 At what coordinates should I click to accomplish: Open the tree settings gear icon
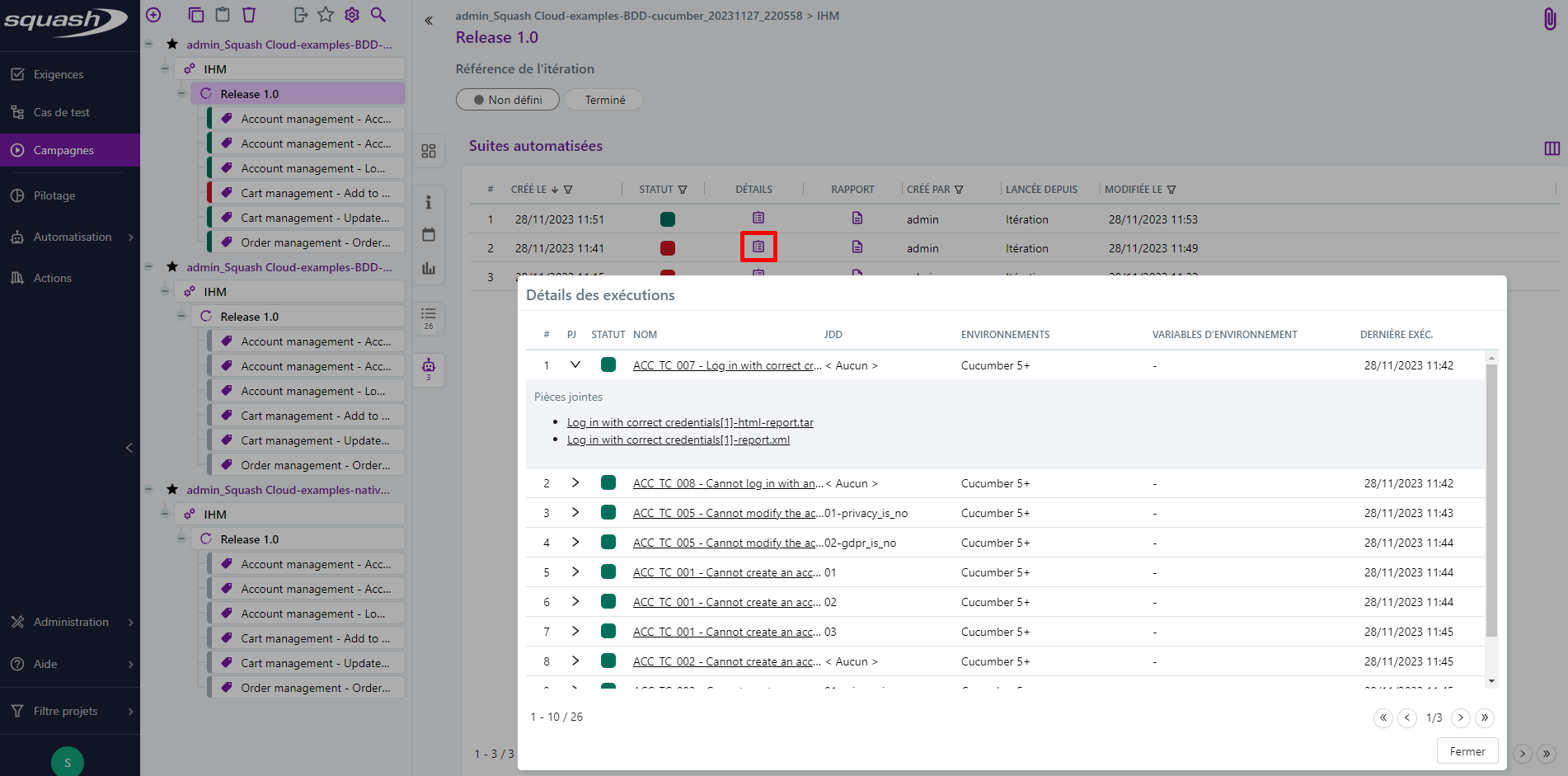pos(352,15)
